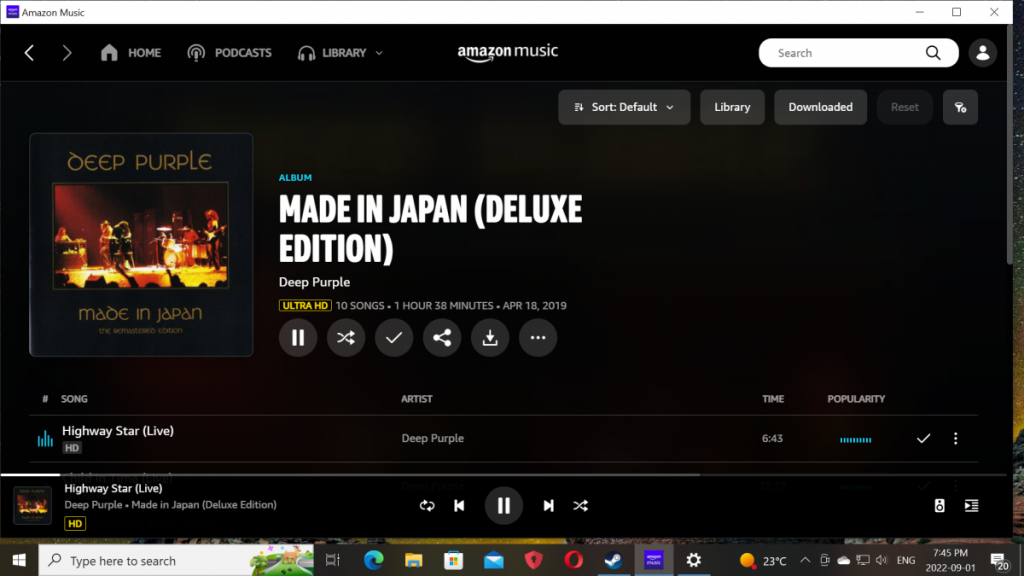Open the album's more options ellipsis
The width and height of the screenshot is (1024, 576).
[537, 338]
